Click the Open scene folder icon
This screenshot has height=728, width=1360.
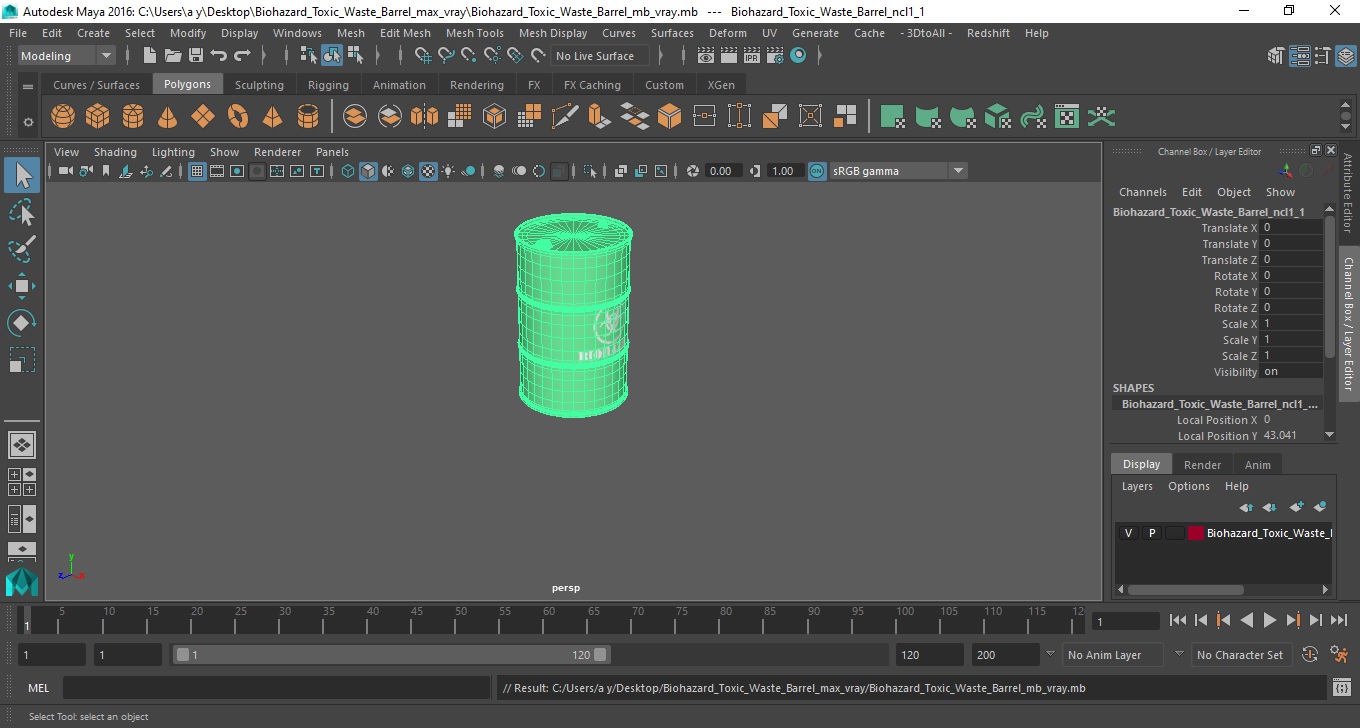pyautogui.click(x=172, y=56)
